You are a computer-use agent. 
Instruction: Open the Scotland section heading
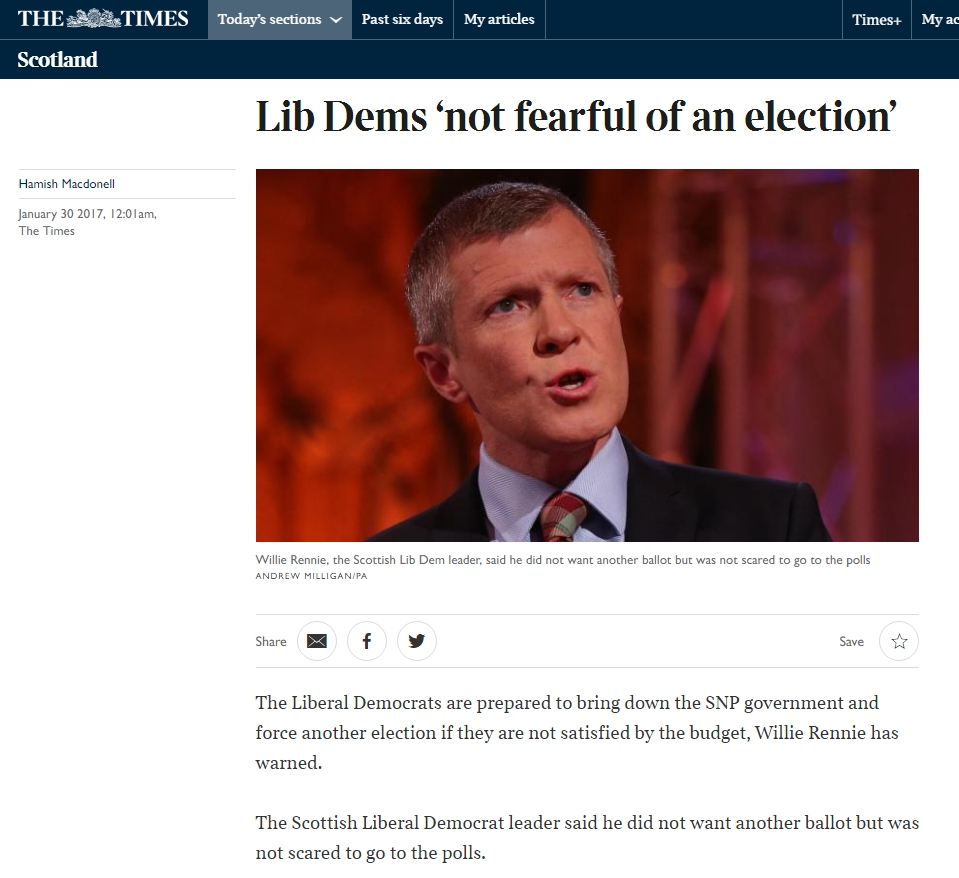tap(57, 59)
